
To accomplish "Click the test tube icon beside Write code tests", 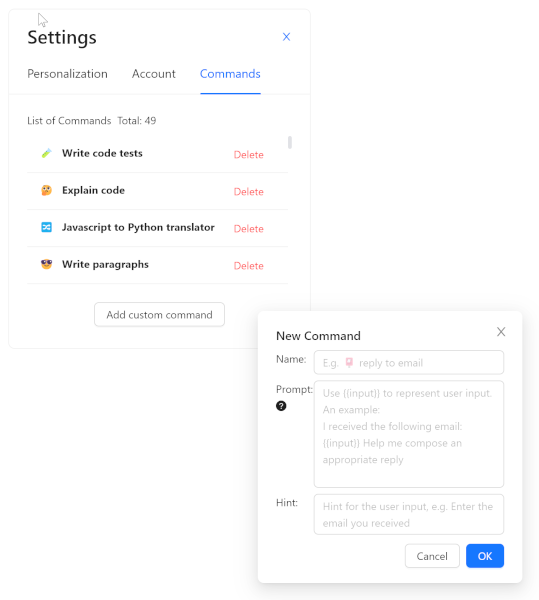I will point(46,153).
